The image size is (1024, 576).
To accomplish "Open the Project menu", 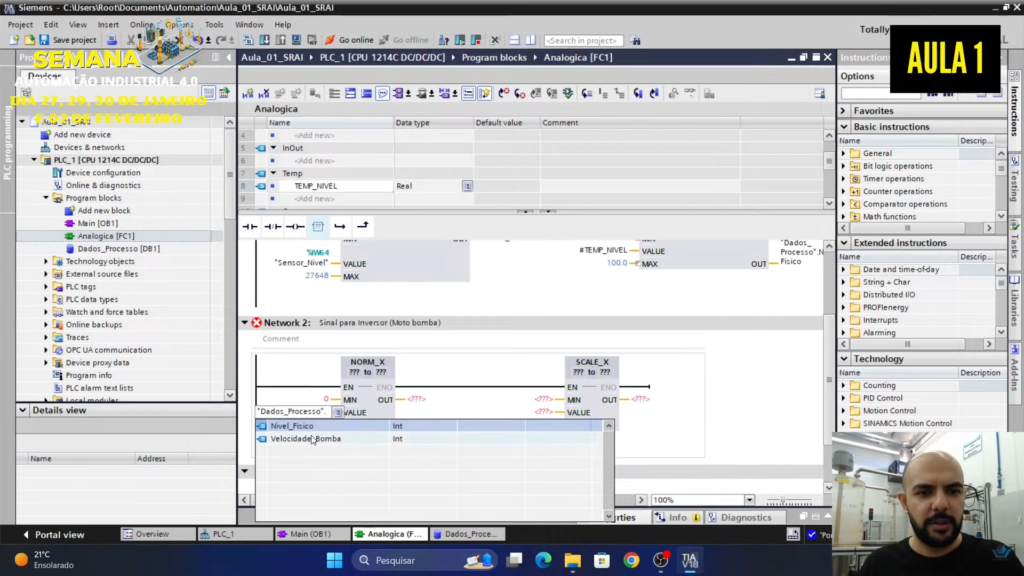I will pos(20,24).
